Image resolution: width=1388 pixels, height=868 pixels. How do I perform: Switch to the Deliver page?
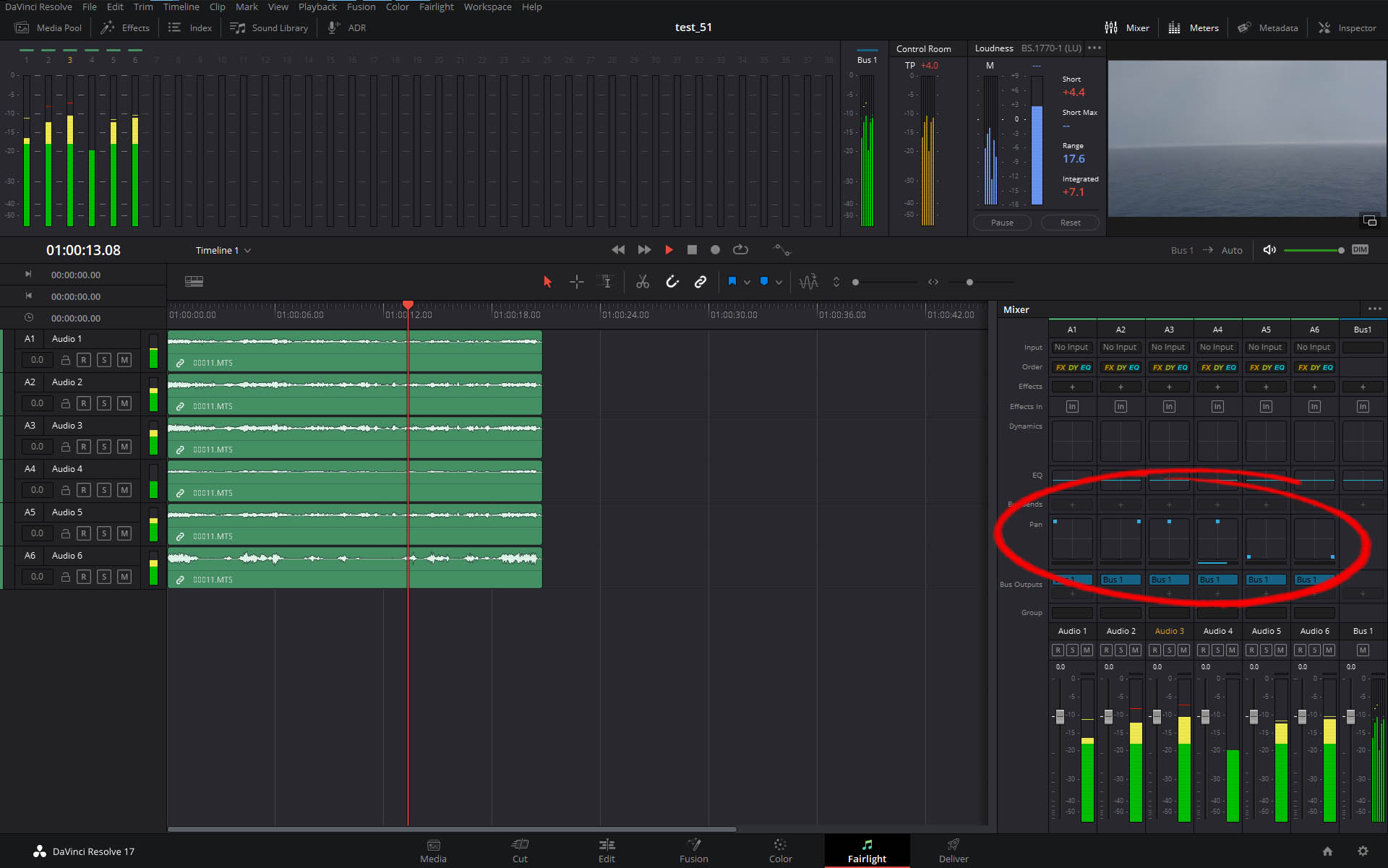(x=954, y=851)
